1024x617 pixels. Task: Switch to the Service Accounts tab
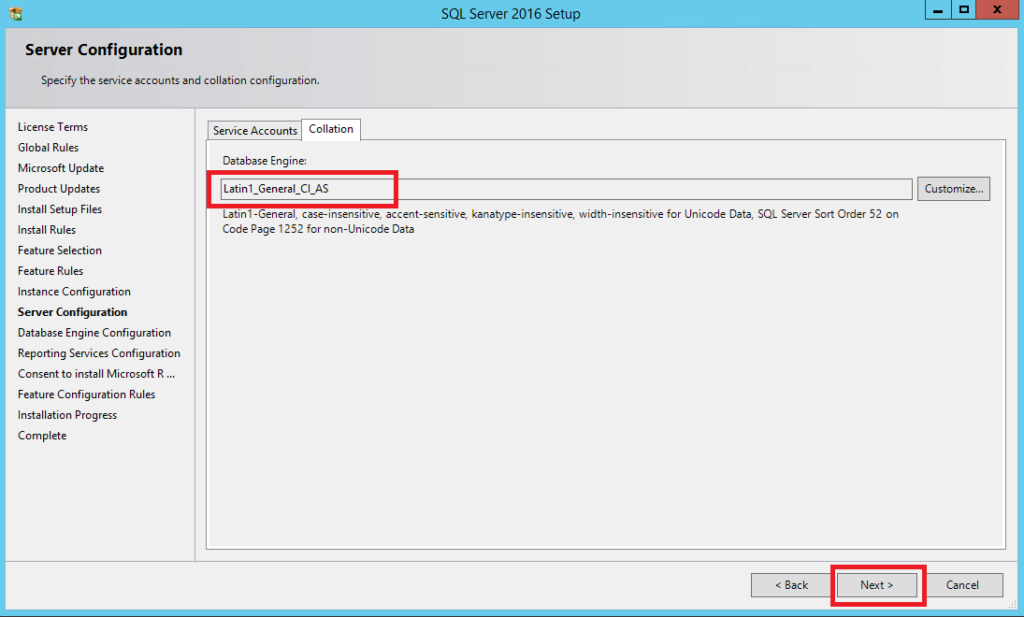(255, 131)
